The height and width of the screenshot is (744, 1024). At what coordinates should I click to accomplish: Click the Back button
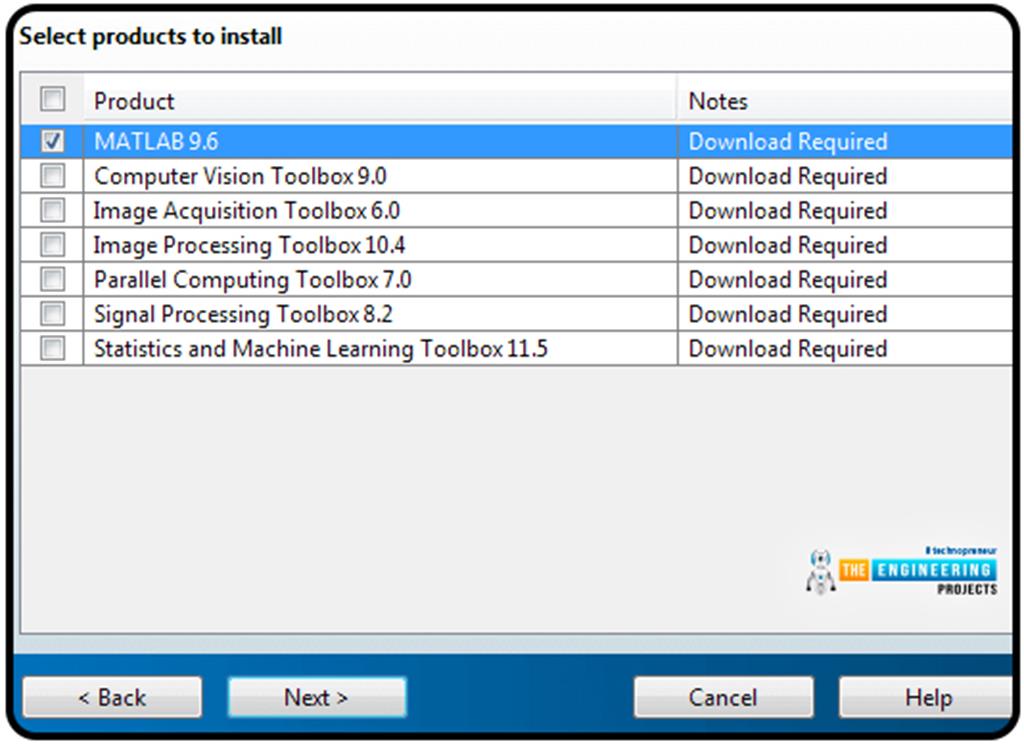pyautogui.click(x=112, y=697)
